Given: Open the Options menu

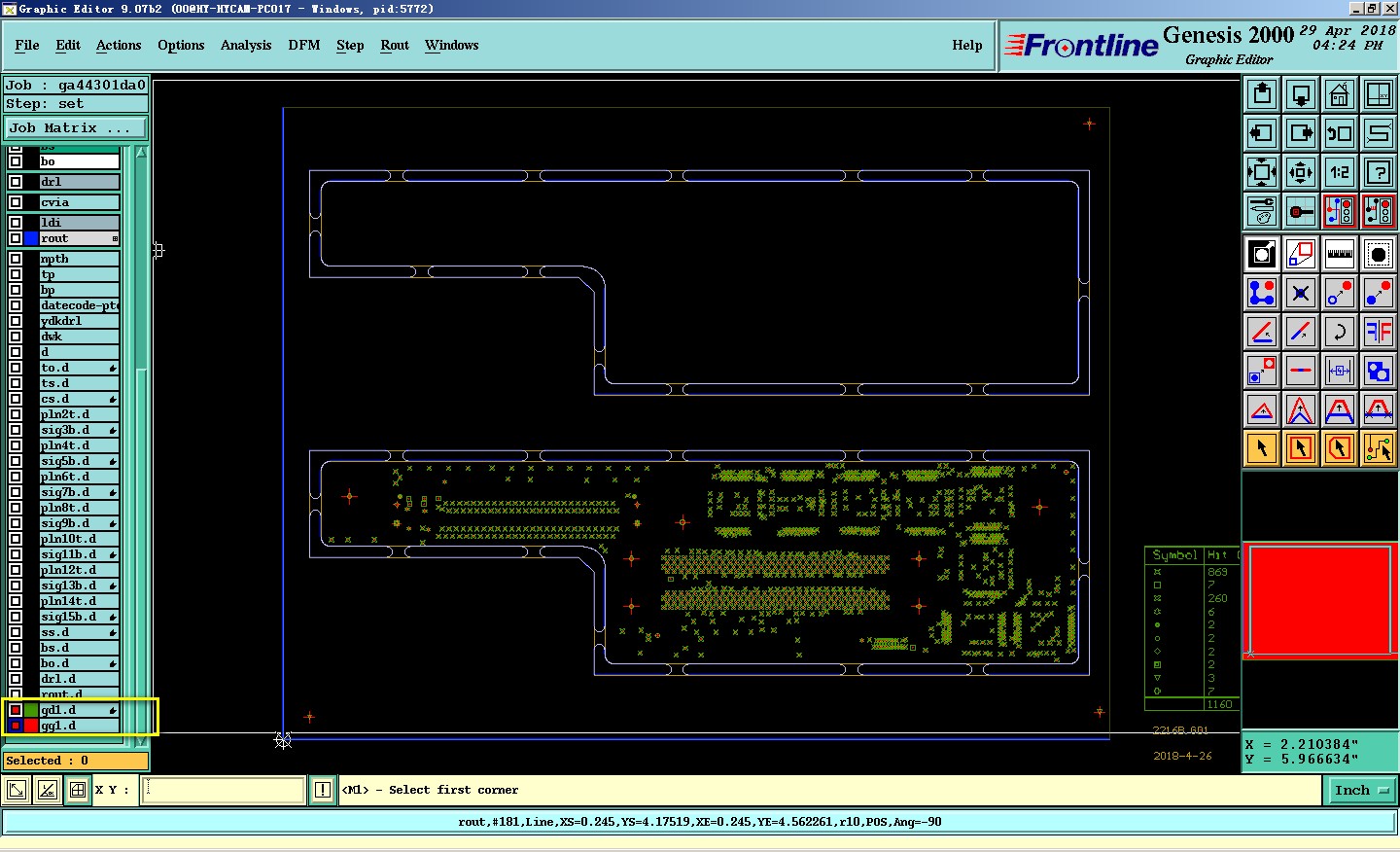Looking at the screenshot, I should coord(181,46).
